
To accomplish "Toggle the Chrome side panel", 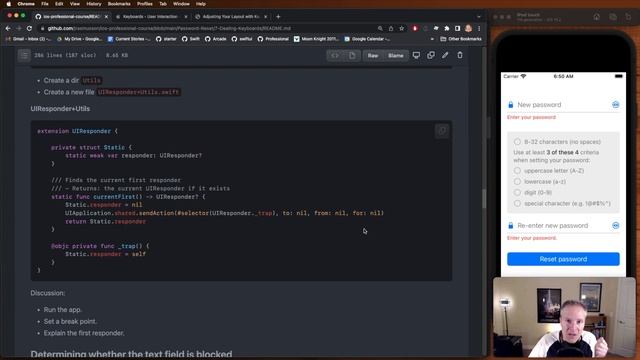I will (x=458, y=28).
